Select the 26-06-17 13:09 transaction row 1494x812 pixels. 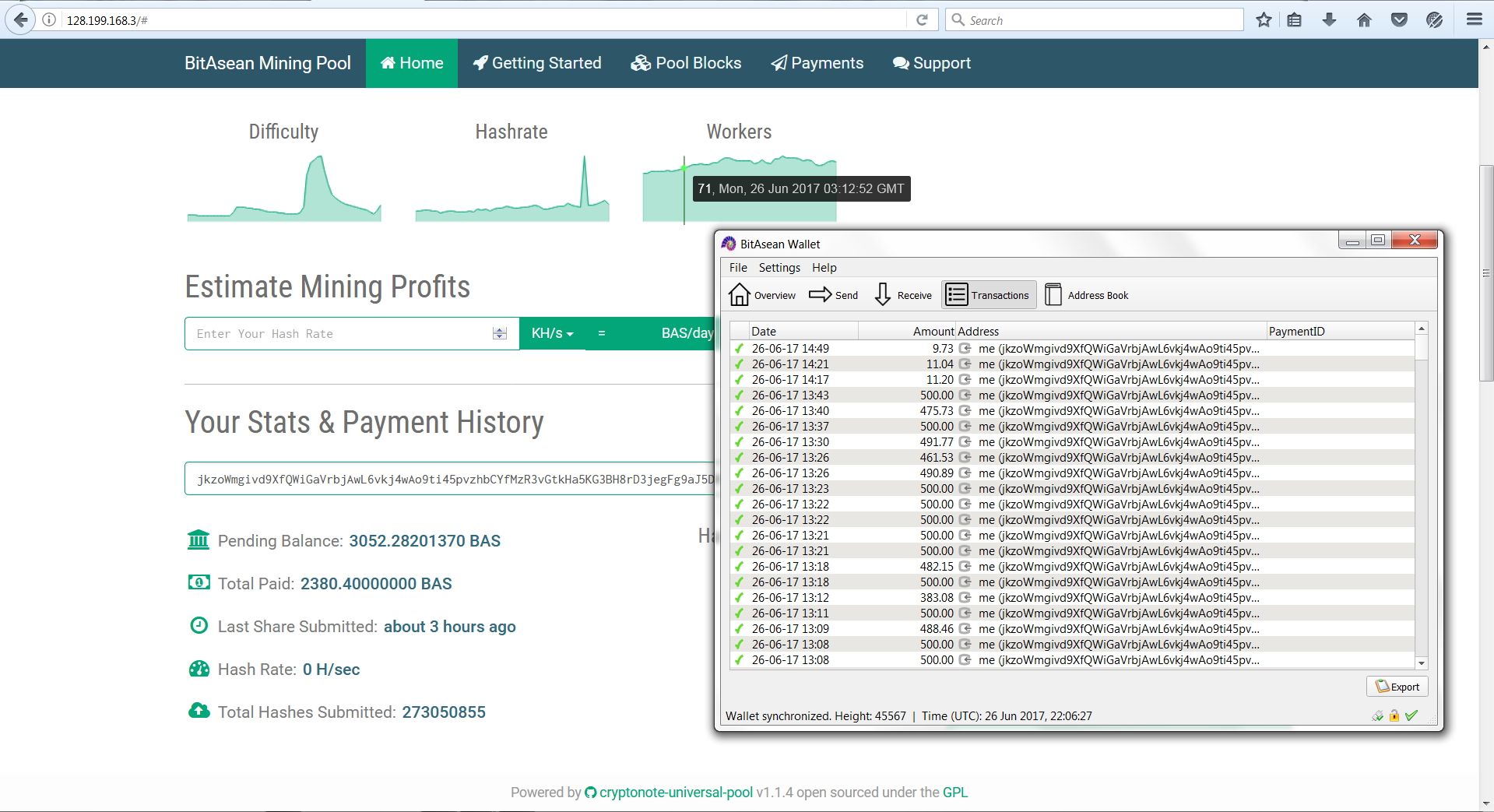[x=1072, y=629]
